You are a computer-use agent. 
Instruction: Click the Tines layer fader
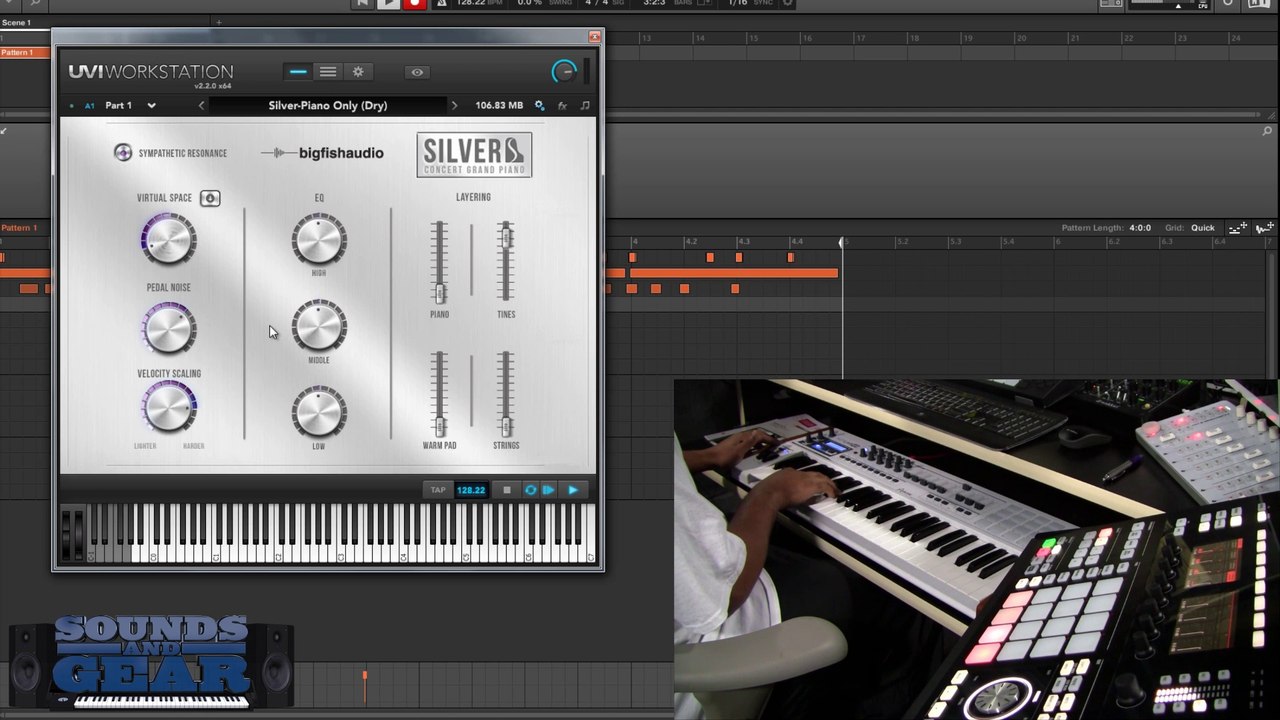506,238
